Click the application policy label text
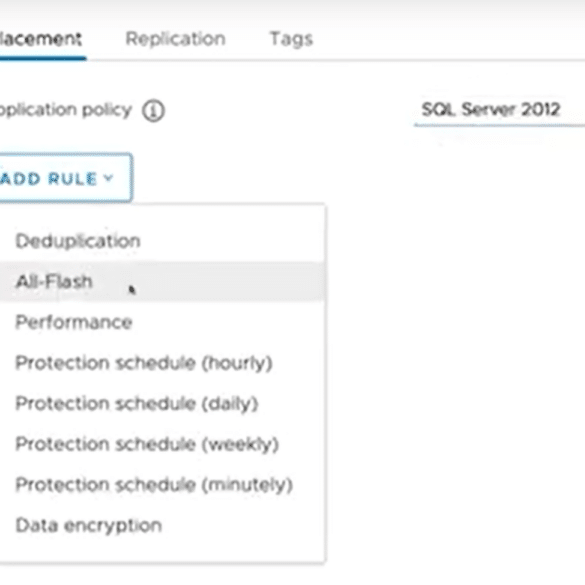 coord(66,110)
